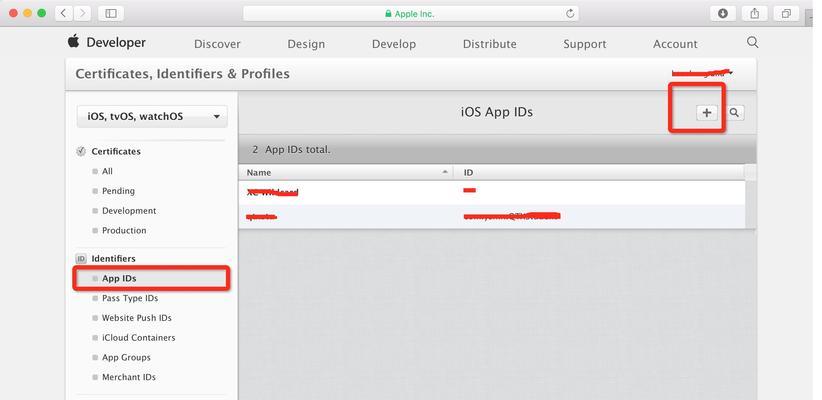Screen dimensions: 822x400
Task: Open the Distribute menu
Action: point(489,44)
